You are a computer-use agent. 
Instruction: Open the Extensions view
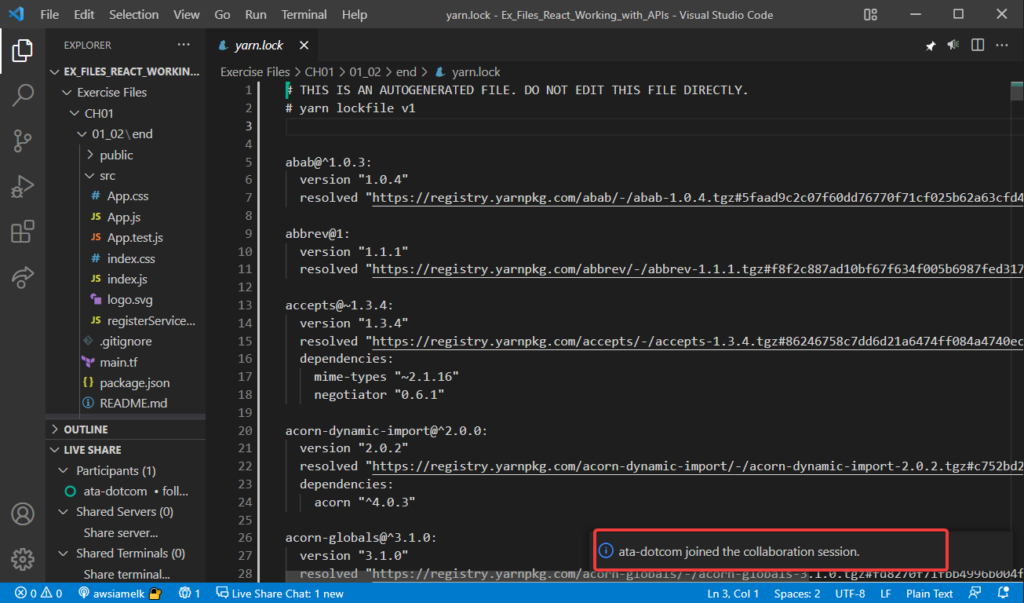tap(22, 232)
